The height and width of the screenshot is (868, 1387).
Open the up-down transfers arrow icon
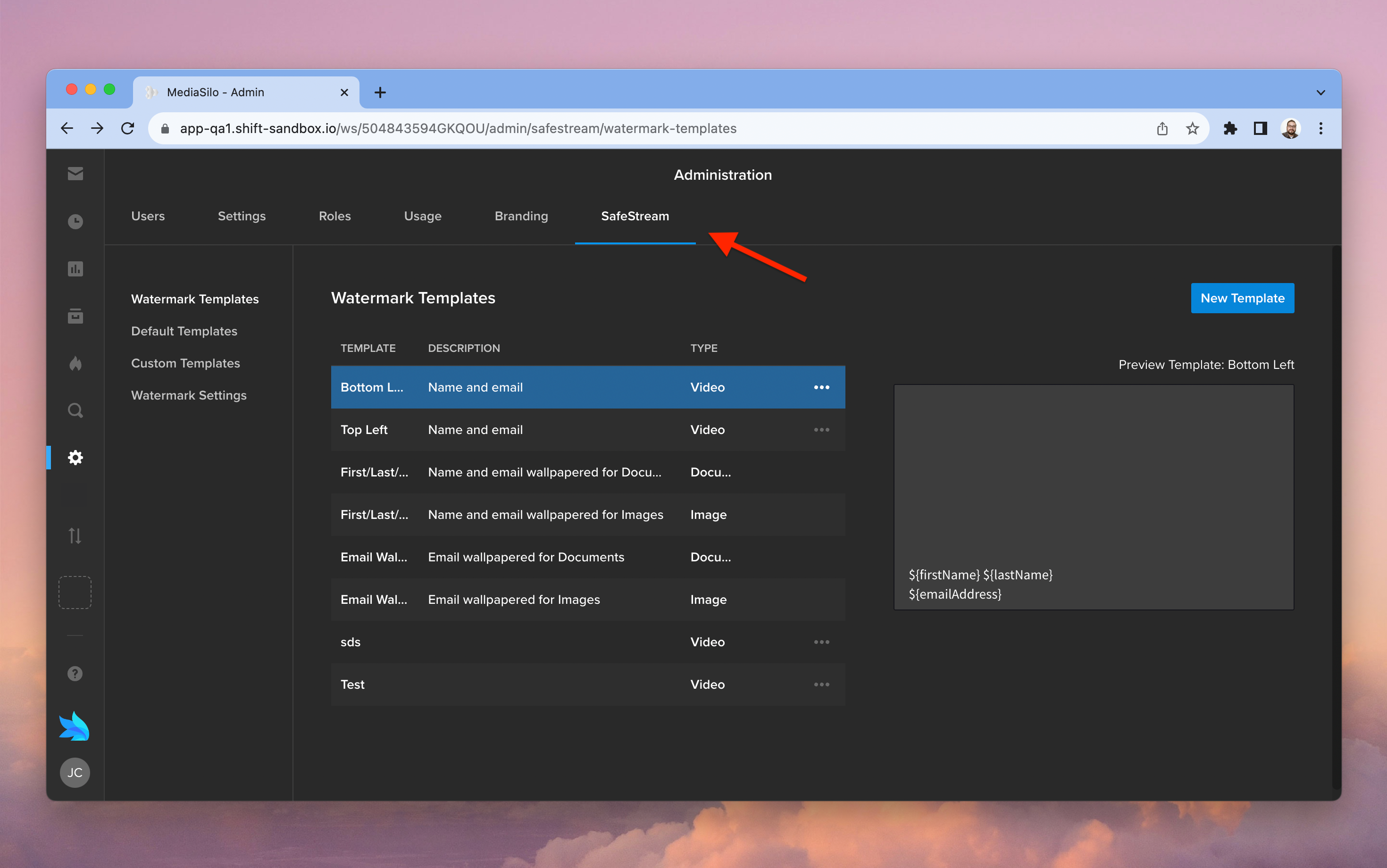coord(75,535)
